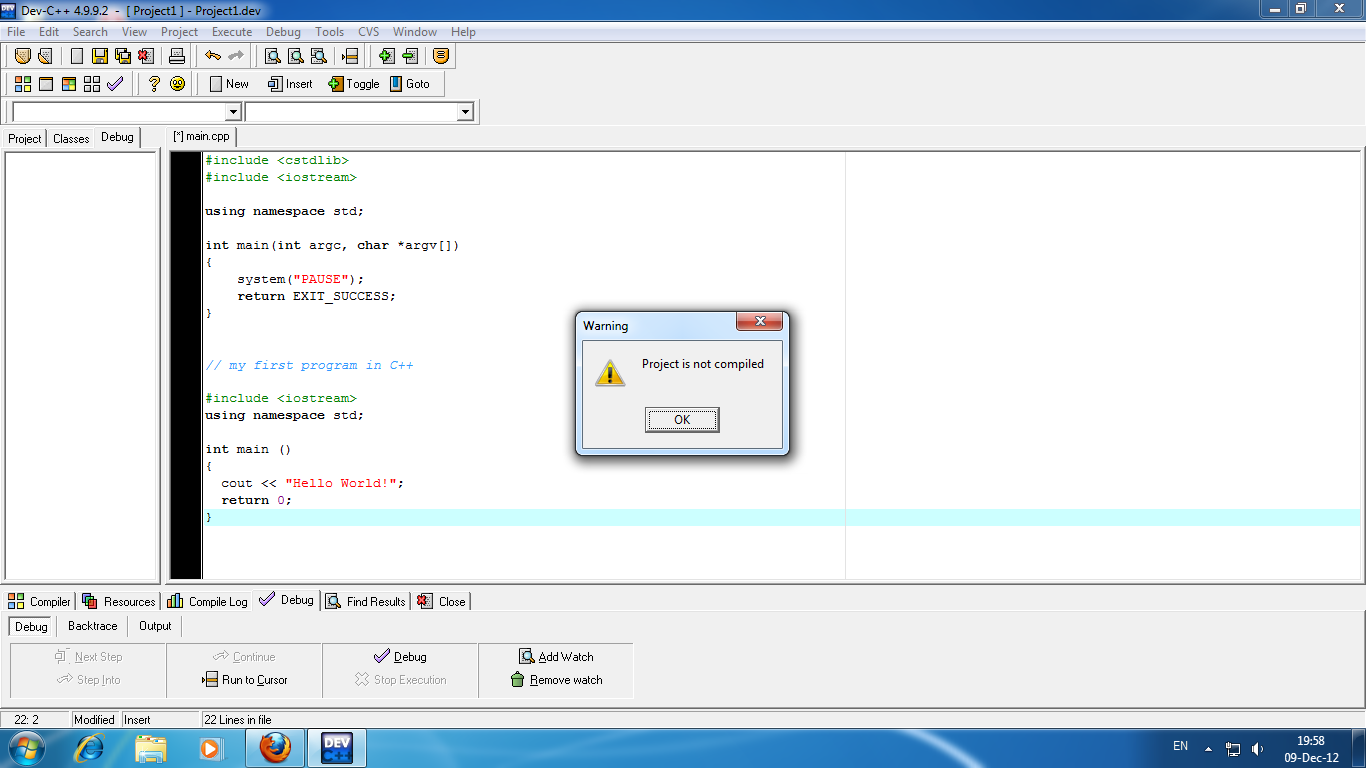
Task: Click OK in the Warning dialog
Action: click(682, 420)
